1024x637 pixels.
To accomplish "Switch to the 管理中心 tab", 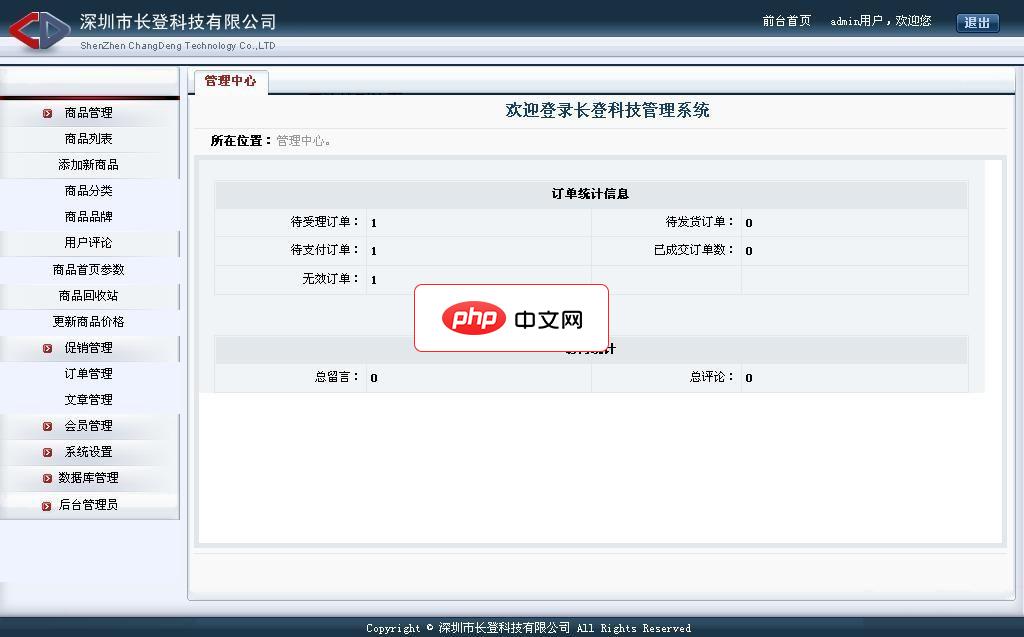I will point(232,84).
